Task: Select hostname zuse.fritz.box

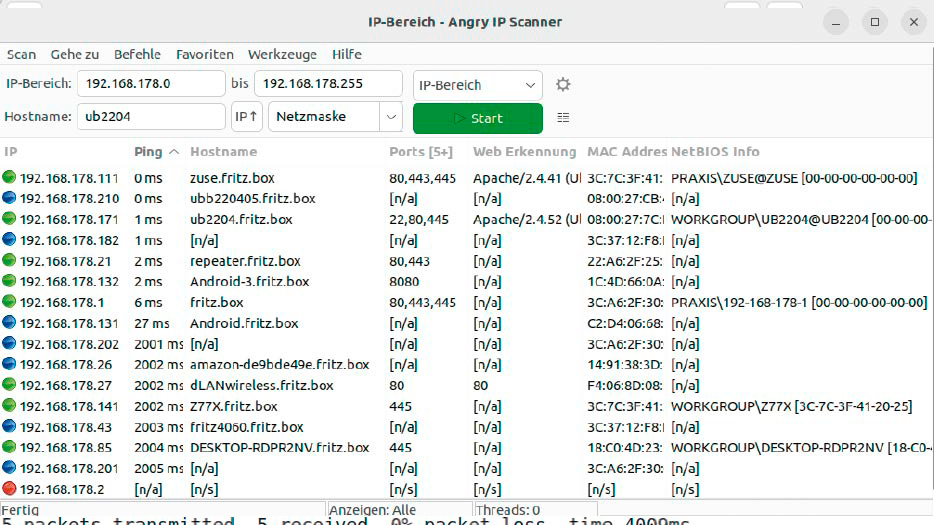Action: 232,178
